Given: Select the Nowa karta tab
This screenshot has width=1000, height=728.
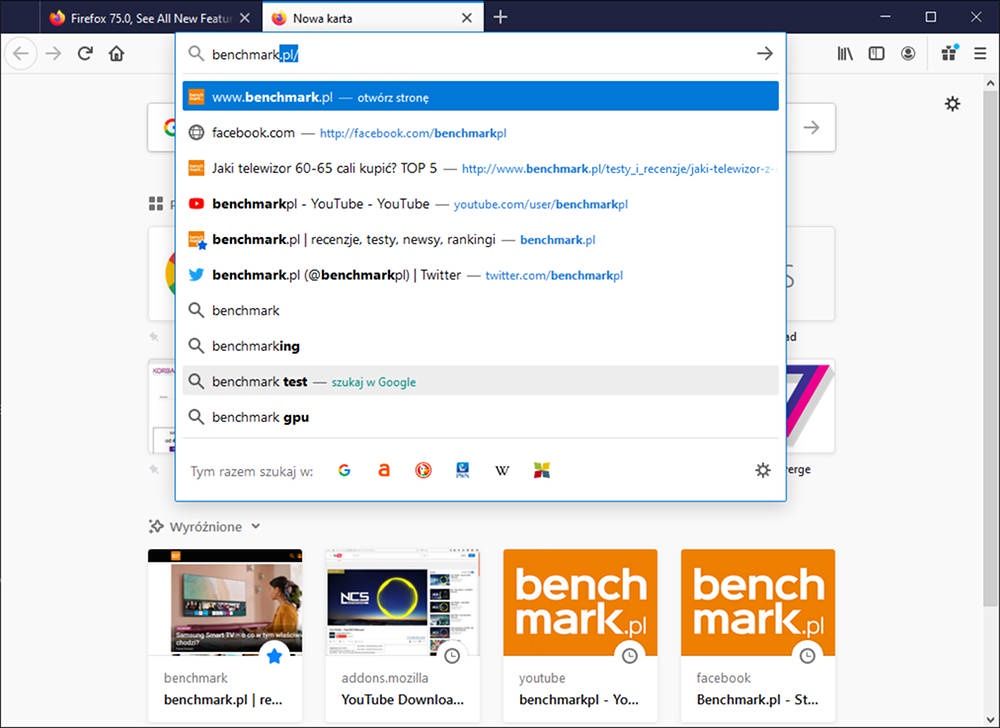Looking at the screenshot, I should click(x=373, y=18).
